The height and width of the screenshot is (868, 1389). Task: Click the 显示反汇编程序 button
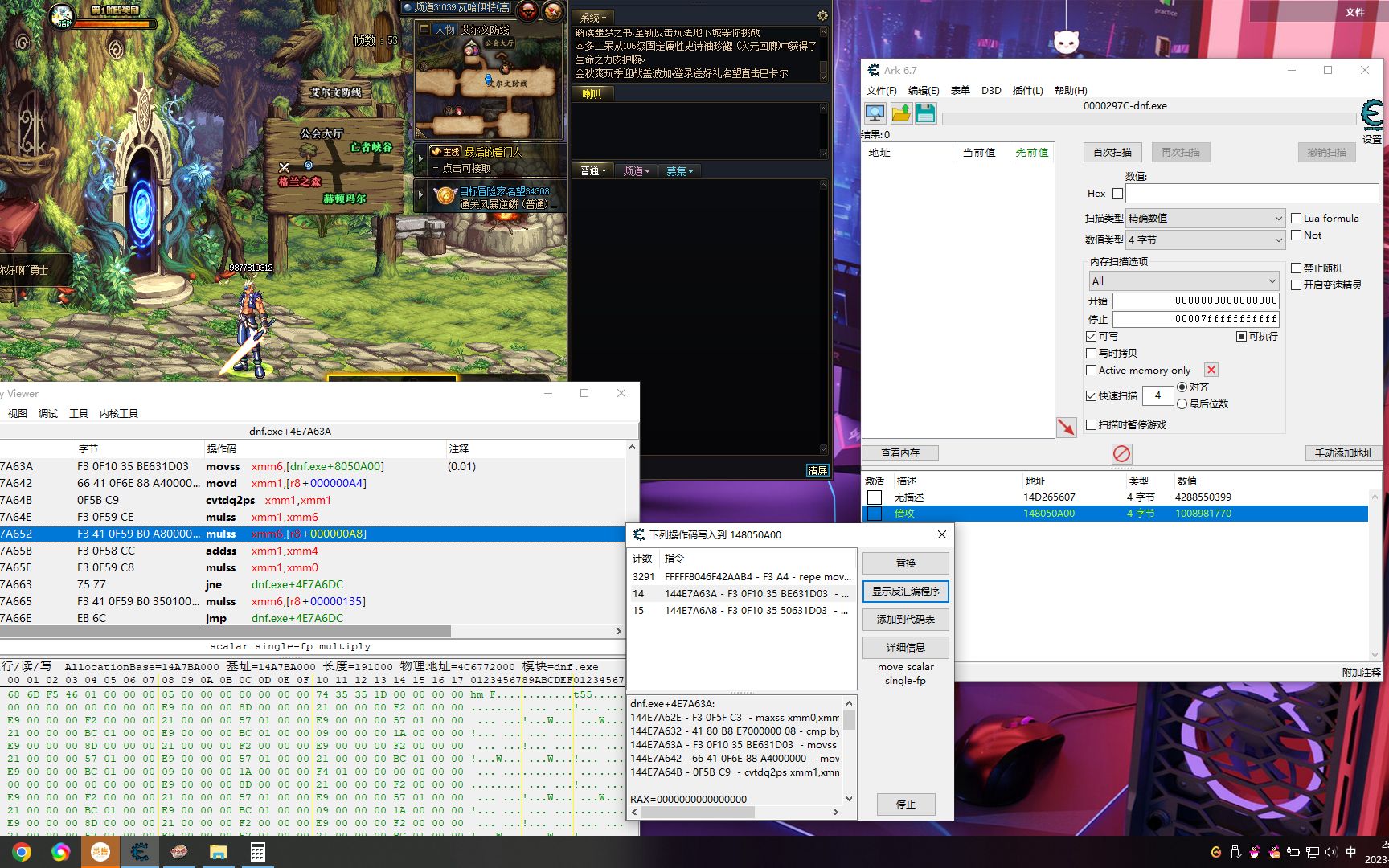pyautogui.click(x=906, y=592)
